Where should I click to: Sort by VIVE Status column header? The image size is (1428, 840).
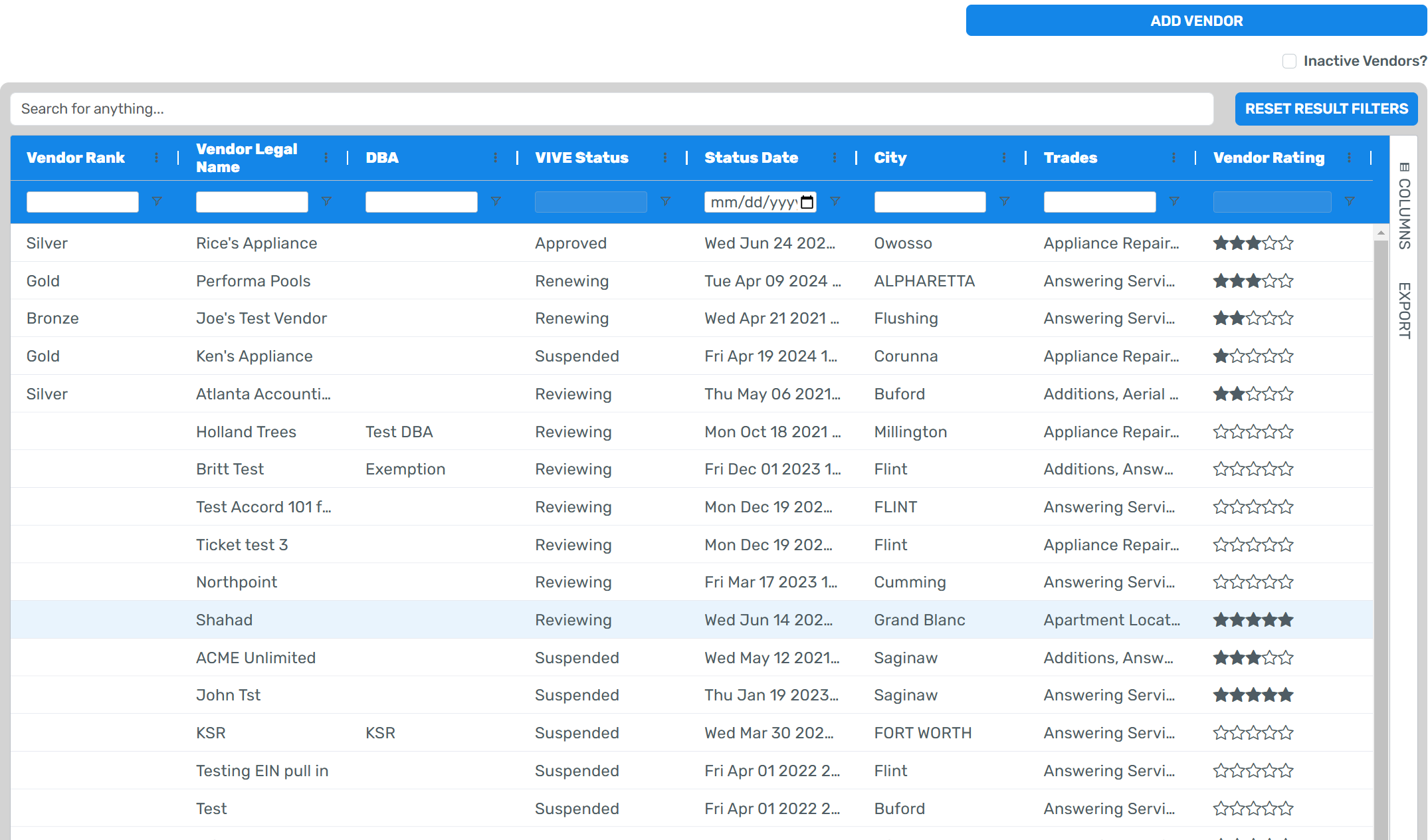(581, 157)
